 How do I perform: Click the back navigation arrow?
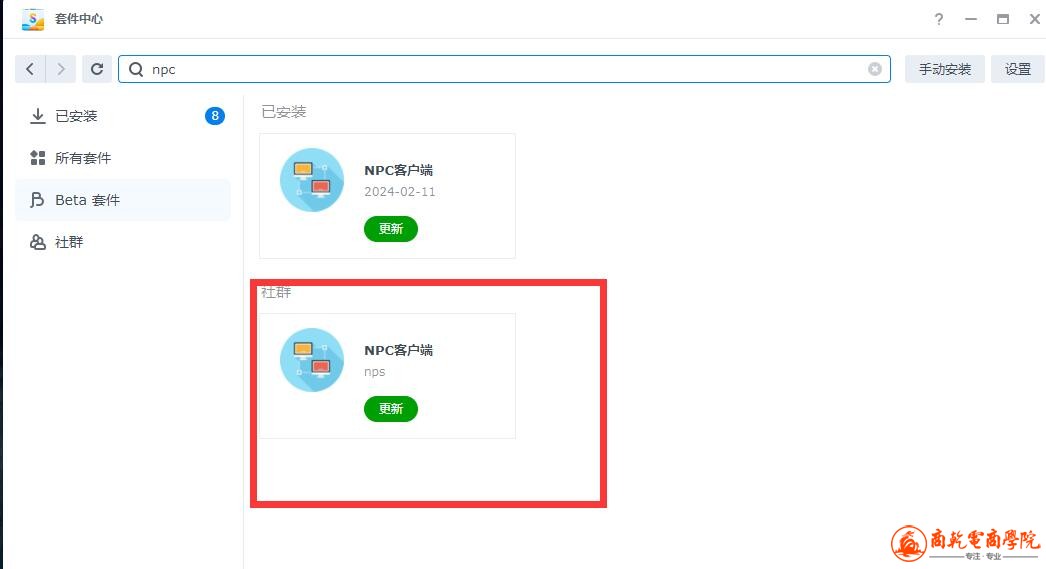pos(30,69)
